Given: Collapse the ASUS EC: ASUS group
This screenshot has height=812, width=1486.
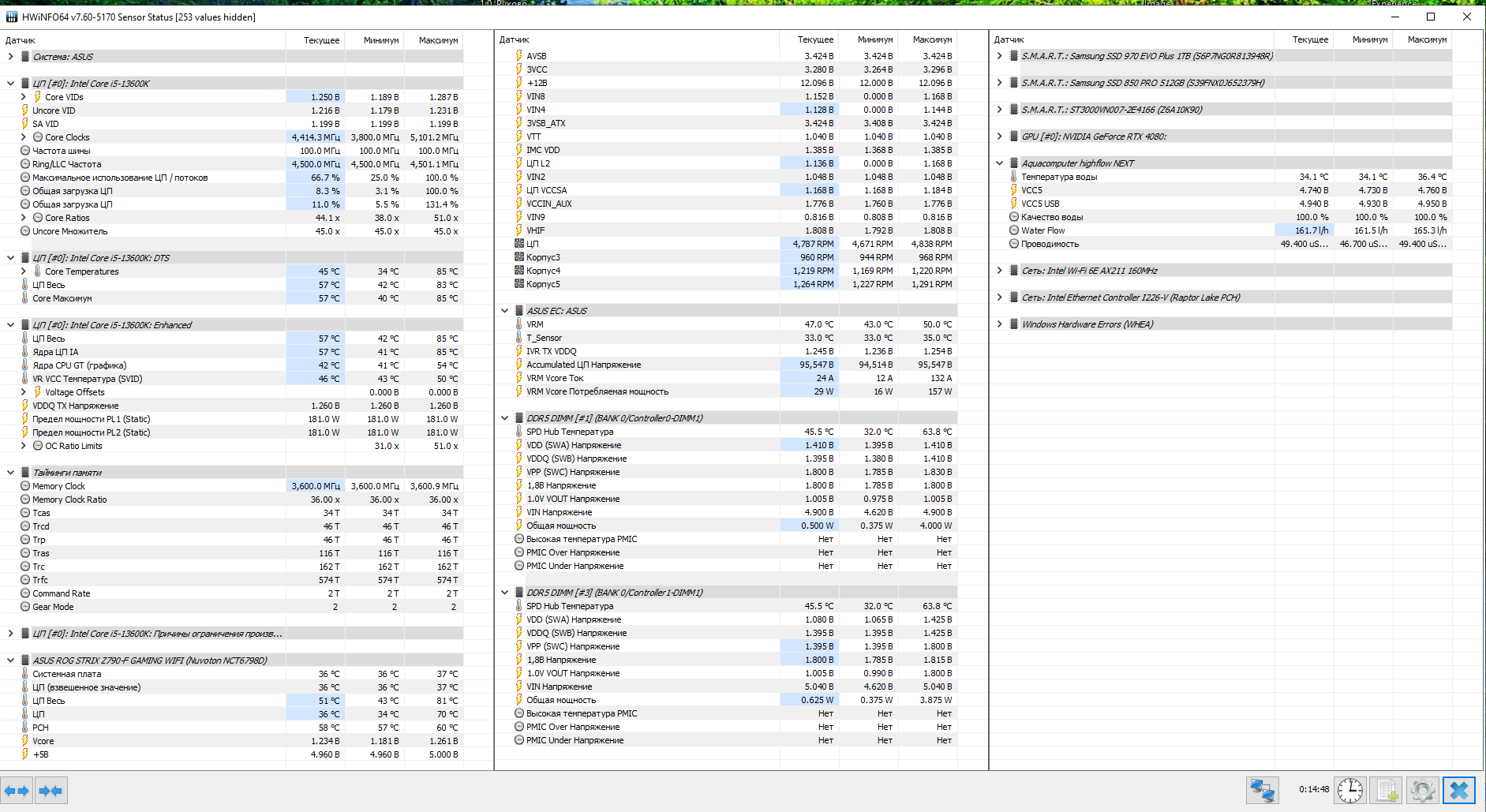Looking at the screenshot, I should pyautogui.click(x=505, y=311).
